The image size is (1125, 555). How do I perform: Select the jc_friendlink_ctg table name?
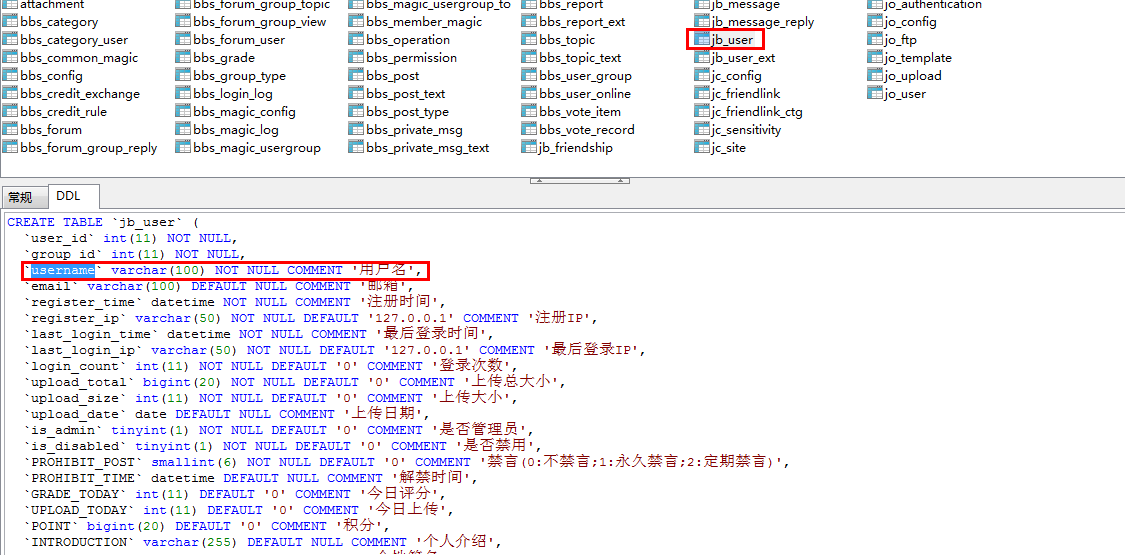tap(757, 112)
